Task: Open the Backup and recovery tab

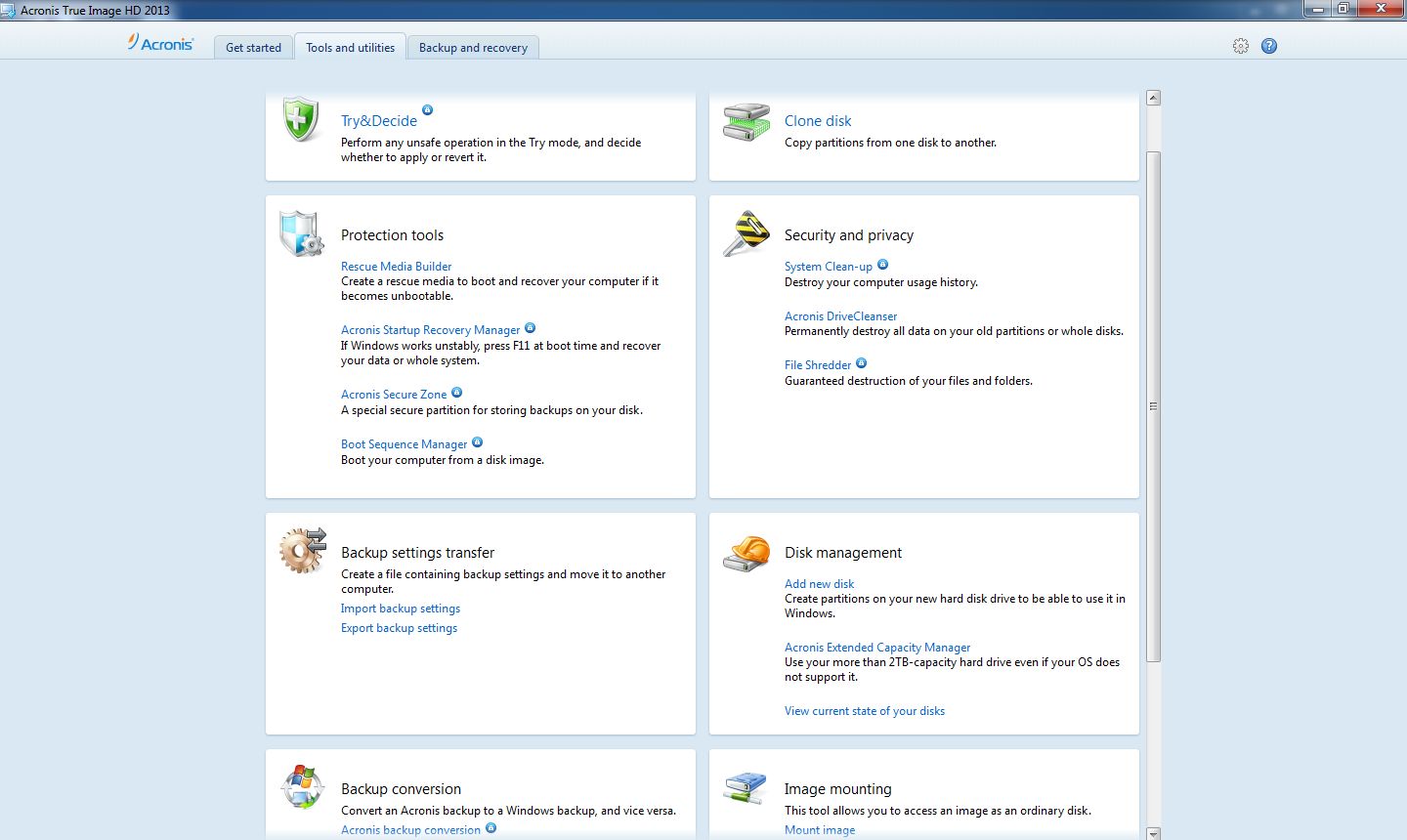Action: click(473, 47)
